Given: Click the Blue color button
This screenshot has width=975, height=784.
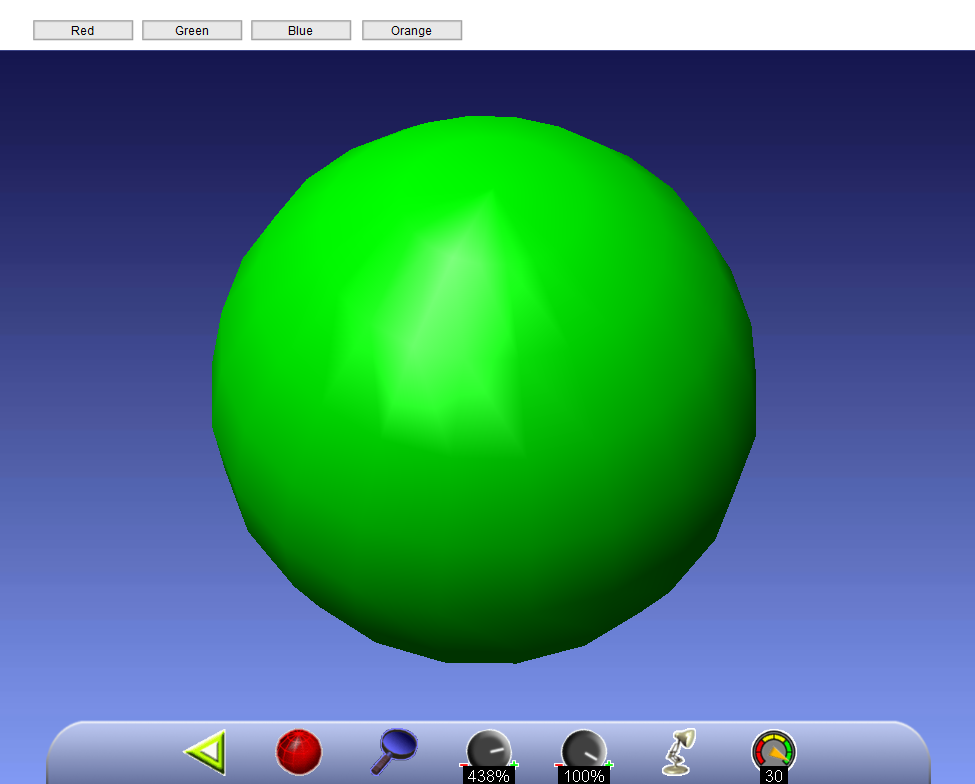Looking at the screenshot, I should [300, 30].
